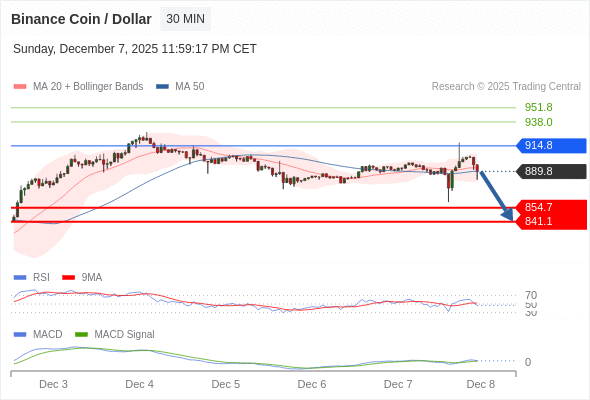Image resolution: width=590 pixels, height=400 pixels.
Task: Click the MA 50 blue legend swatch
Action: click(x=162, y=87)
